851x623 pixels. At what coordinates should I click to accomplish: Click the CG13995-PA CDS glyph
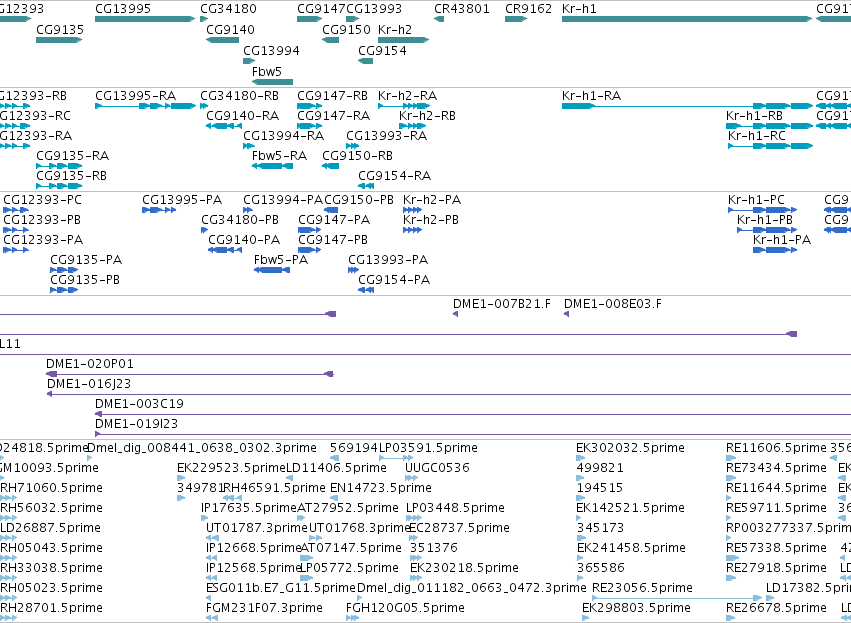[x=158, y=209]
